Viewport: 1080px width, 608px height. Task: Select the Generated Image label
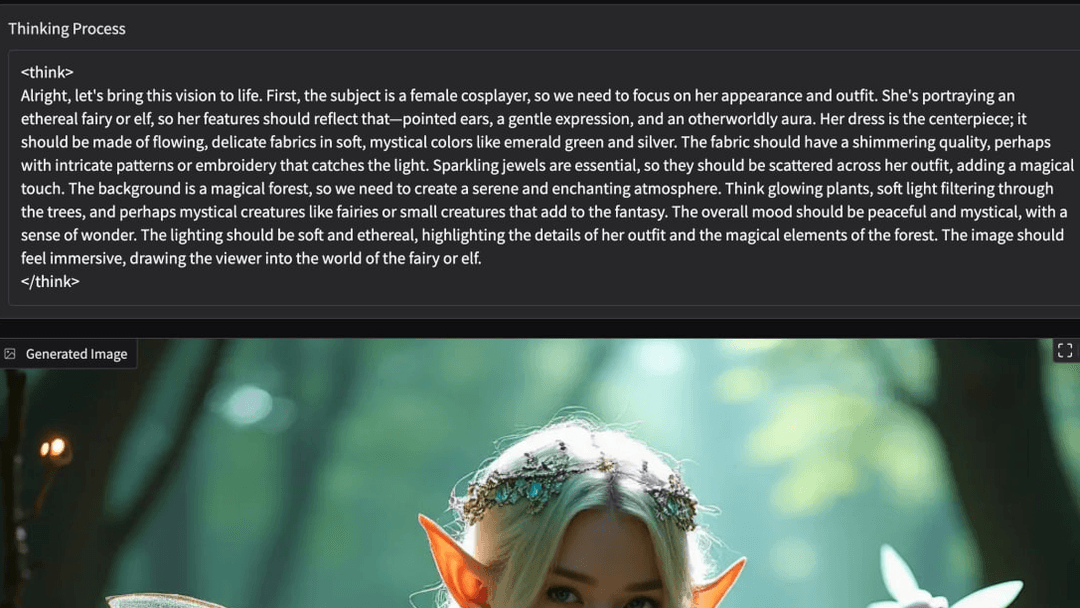76,354
